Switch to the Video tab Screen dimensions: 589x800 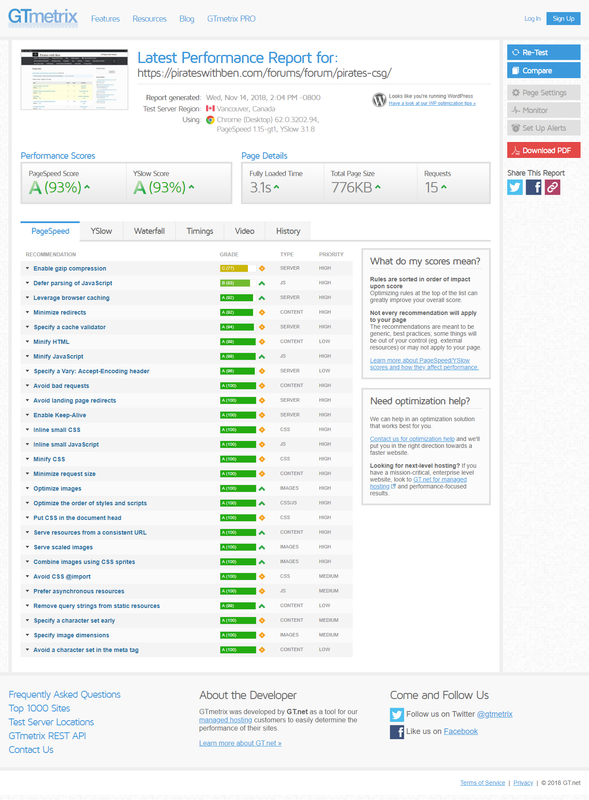pyautogui.click(x=244, y=231)
